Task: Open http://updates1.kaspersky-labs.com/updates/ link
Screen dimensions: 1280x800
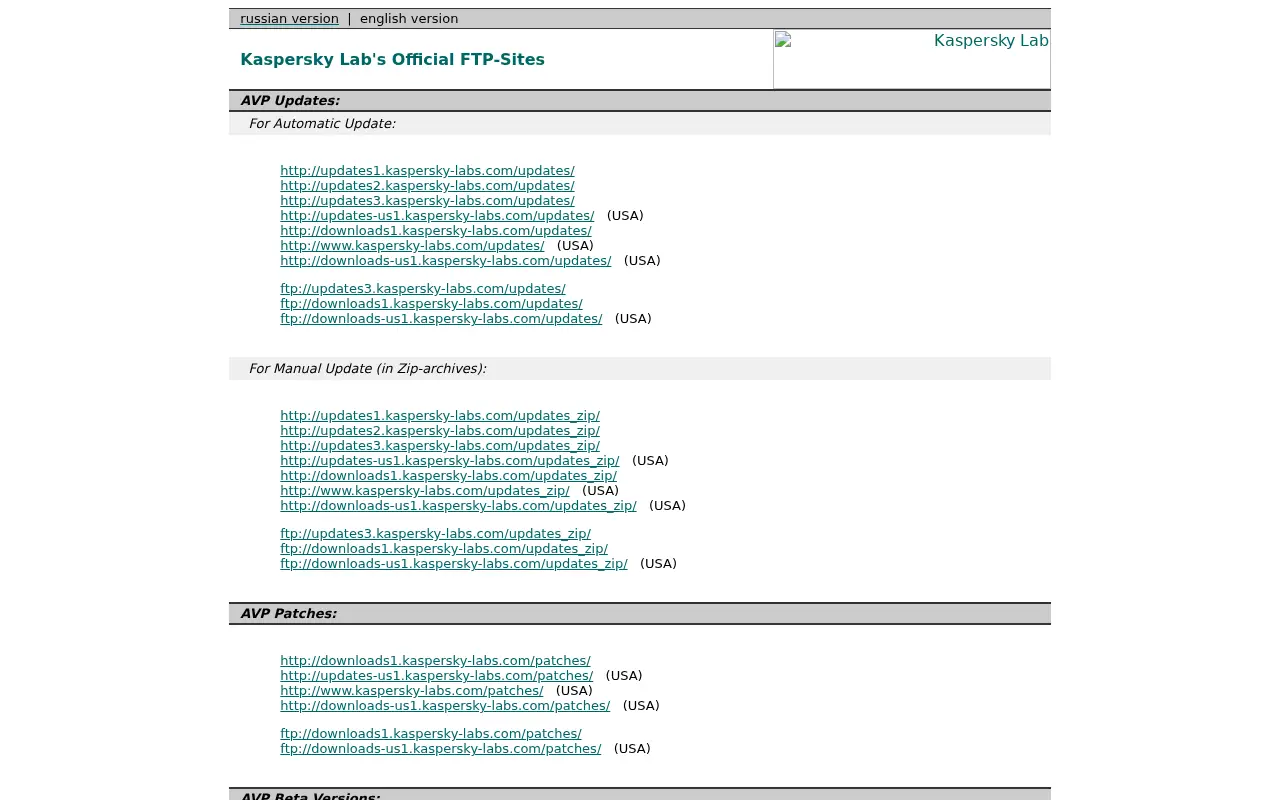Action: click(427, 171)
